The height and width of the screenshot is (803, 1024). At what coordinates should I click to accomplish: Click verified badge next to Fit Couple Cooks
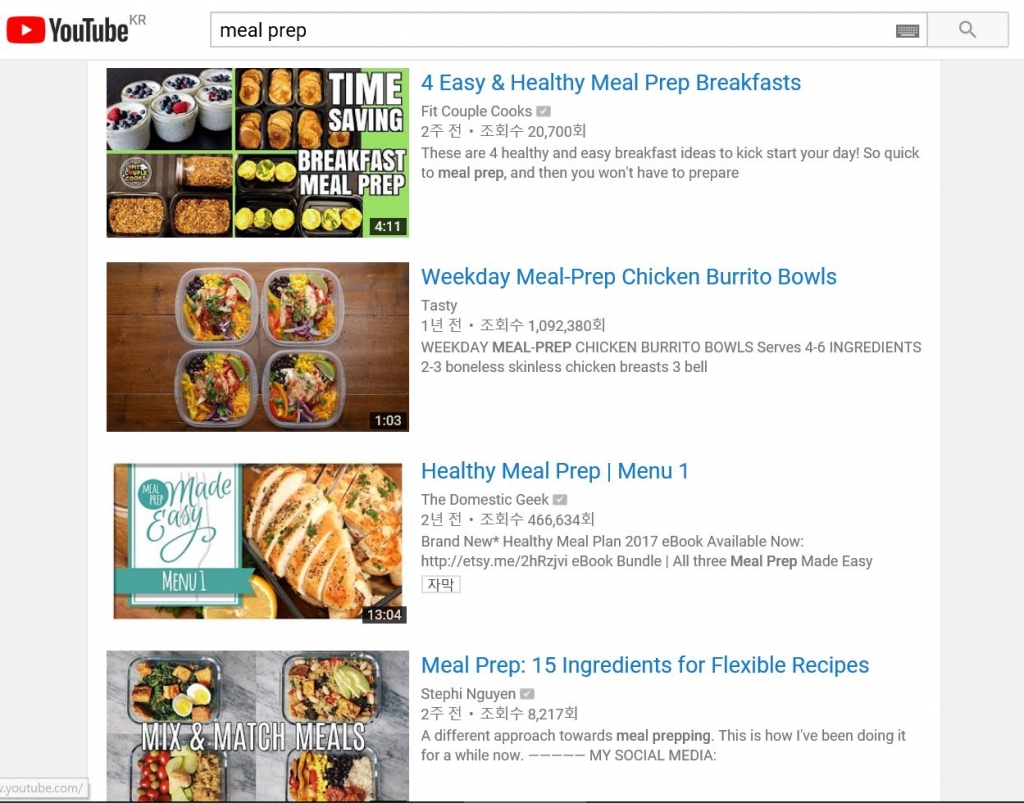[x=543, y=112]
